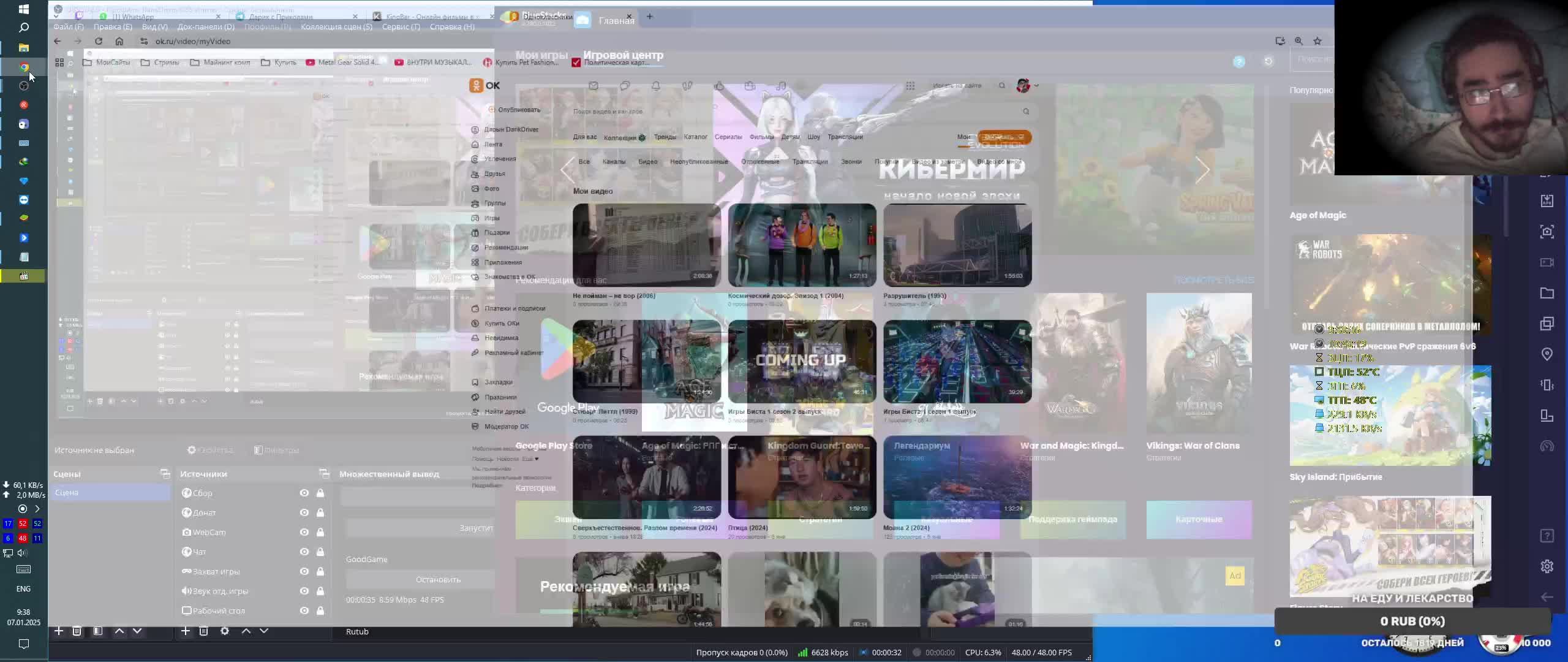Add a new source with plus icon
The height and width of the screenshot is (662, 1568).
point(186,631)
